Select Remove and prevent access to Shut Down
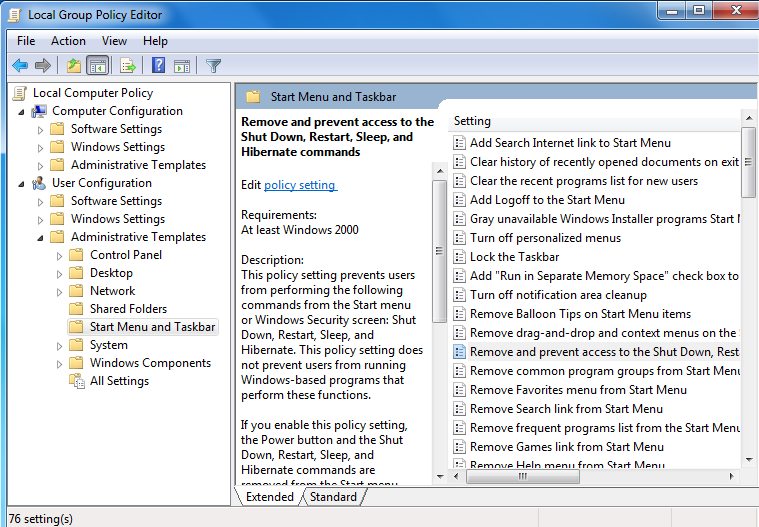 point(605,352)
